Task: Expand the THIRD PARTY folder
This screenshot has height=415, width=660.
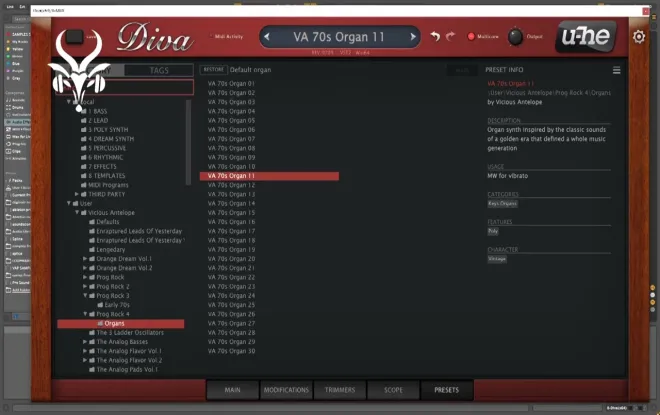Action: 77,194
